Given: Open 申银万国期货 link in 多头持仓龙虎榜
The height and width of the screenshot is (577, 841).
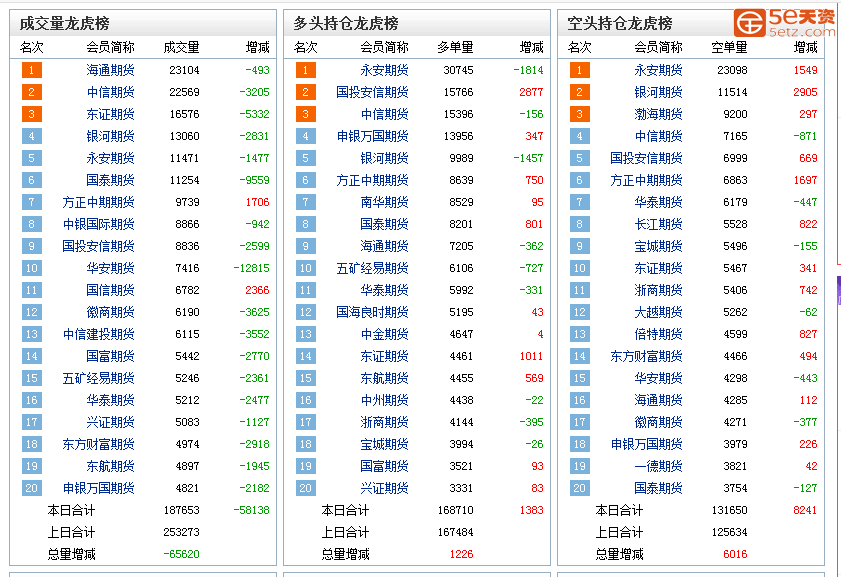Looking at the screenshot, I should point(372,136).
